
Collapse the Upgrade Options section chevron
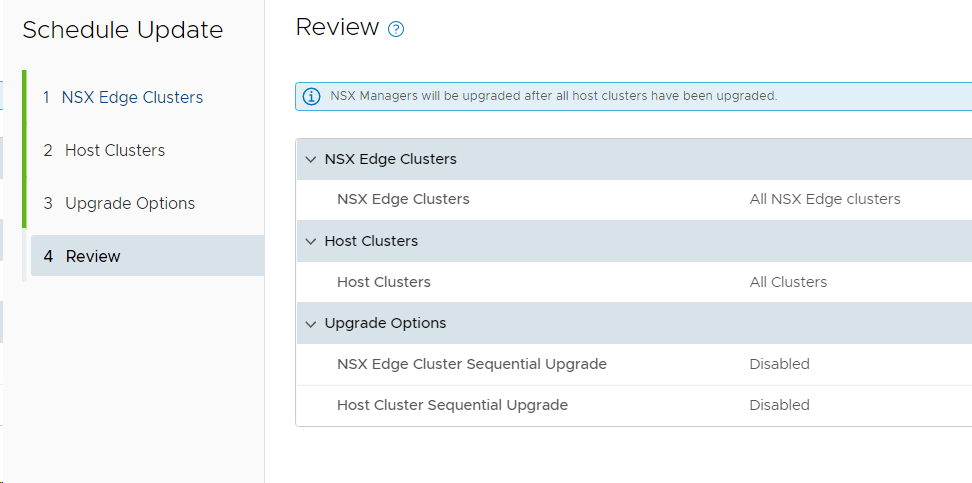(311, 323)
